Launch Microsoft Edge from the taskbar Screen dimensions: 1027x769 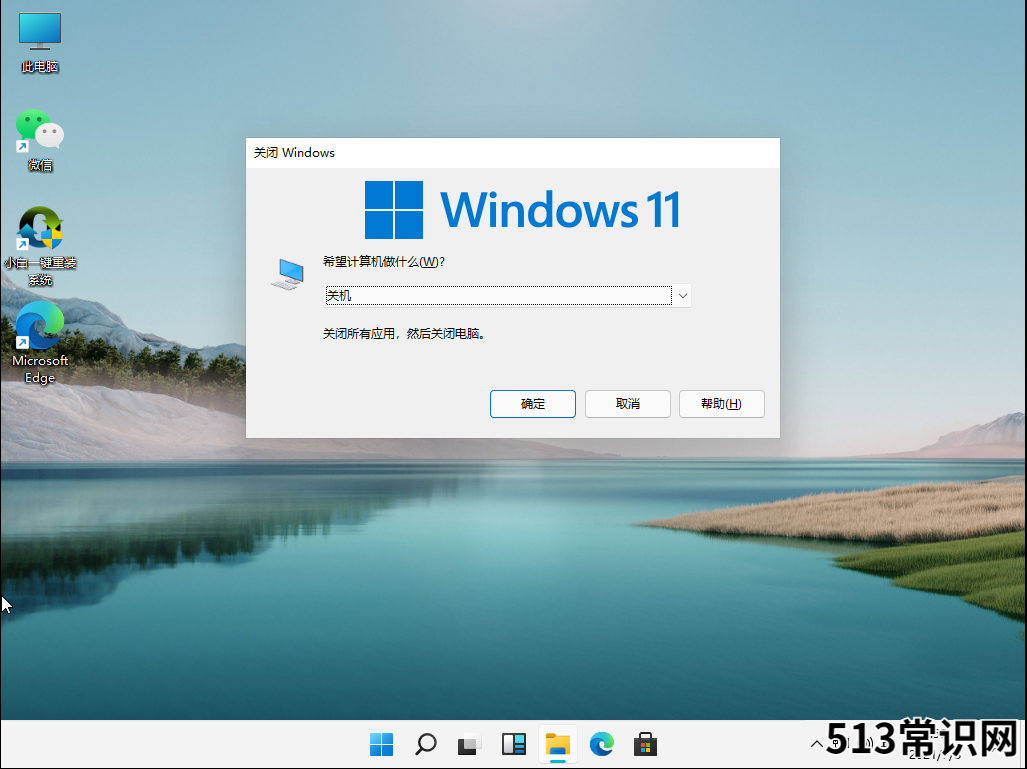coord(601,744)
